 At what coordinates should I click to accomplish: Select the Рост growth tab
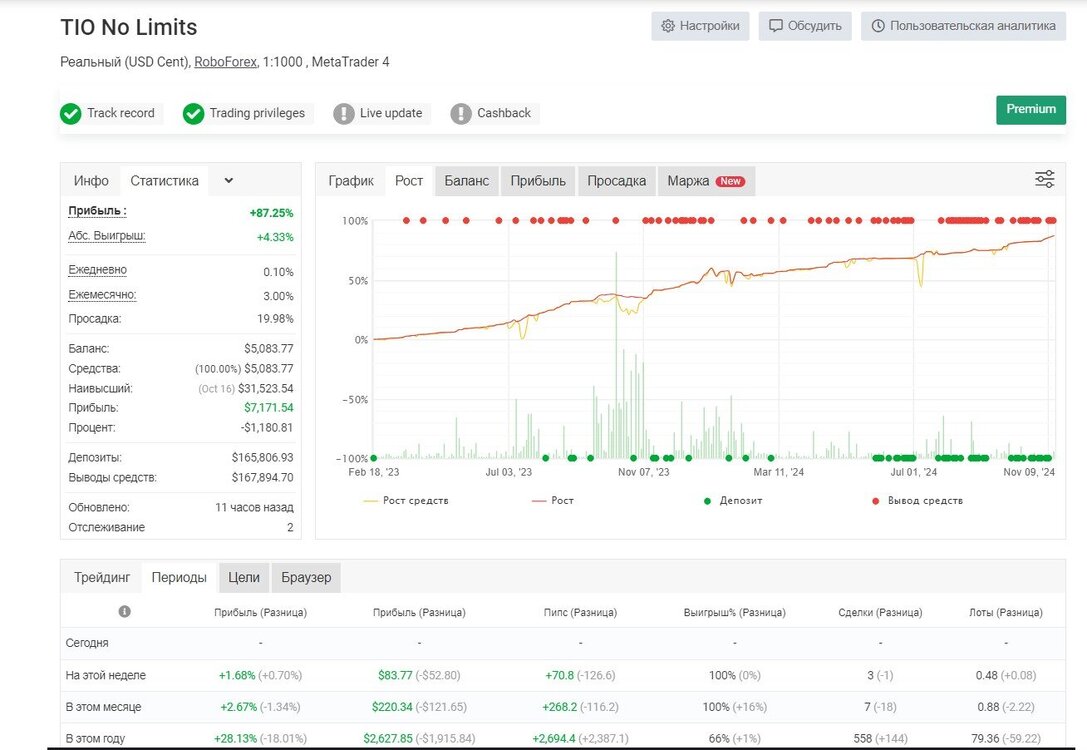point(409,181)
